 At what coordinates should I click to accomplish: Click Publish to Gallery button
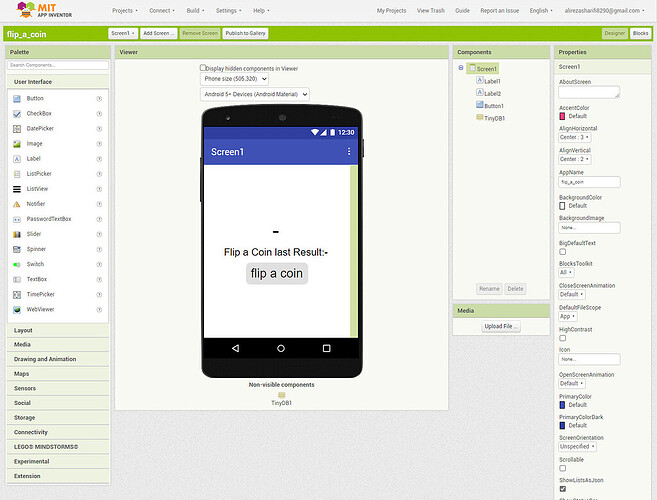coord(245,33)
